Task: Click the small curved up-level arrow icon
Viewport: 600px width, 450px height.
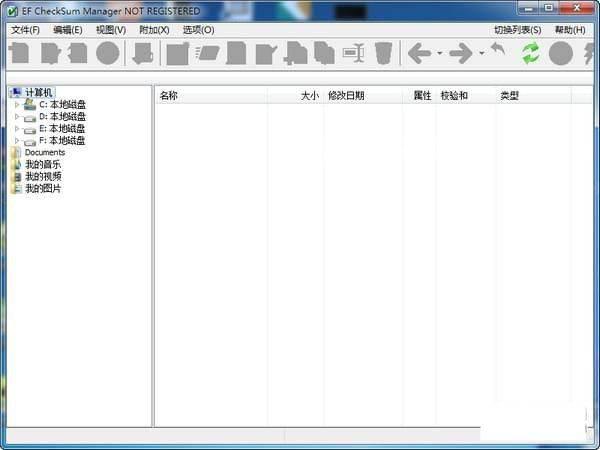Action: point(498,49)
